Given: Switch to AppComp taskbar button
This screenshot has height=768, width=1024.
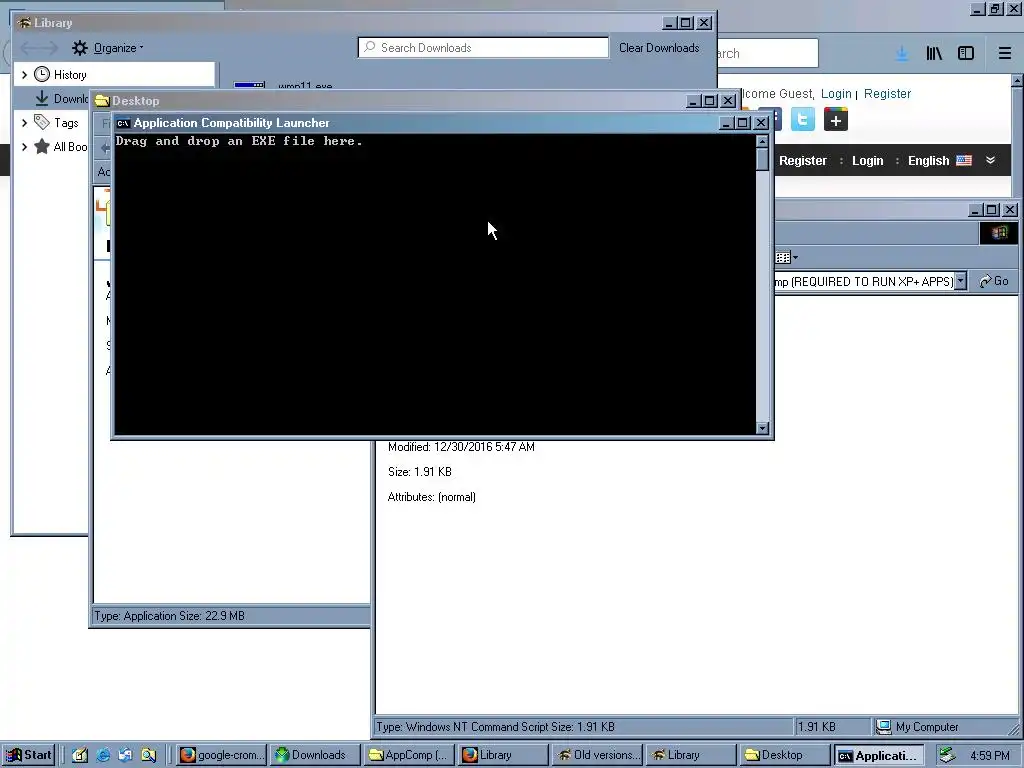Looking at the screenshot, I should pyautogui.click(x=409, y=755).
